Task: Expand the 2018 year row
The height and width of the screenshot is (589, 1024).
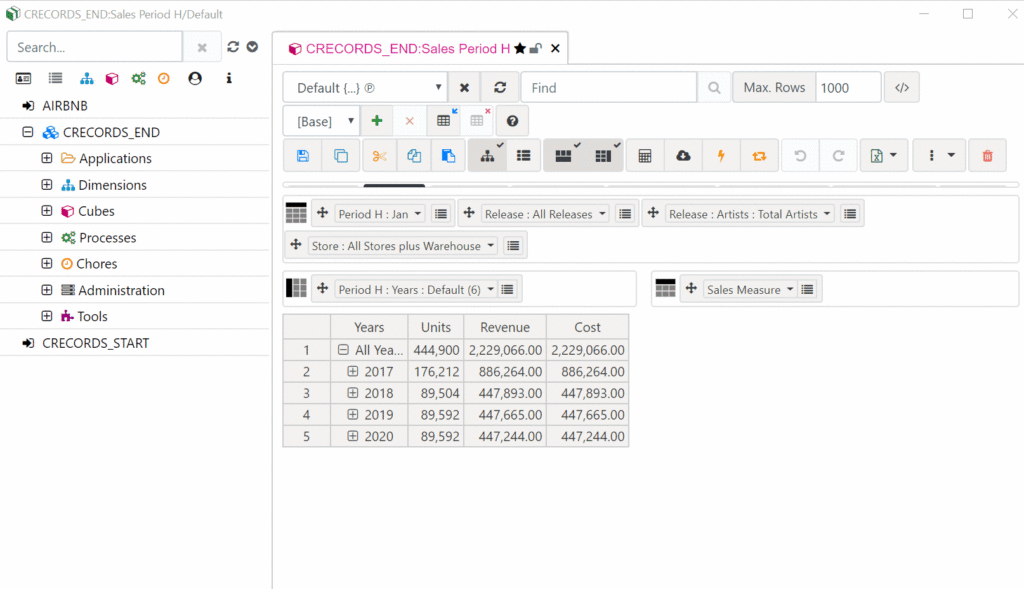Action: click(353, 393)
